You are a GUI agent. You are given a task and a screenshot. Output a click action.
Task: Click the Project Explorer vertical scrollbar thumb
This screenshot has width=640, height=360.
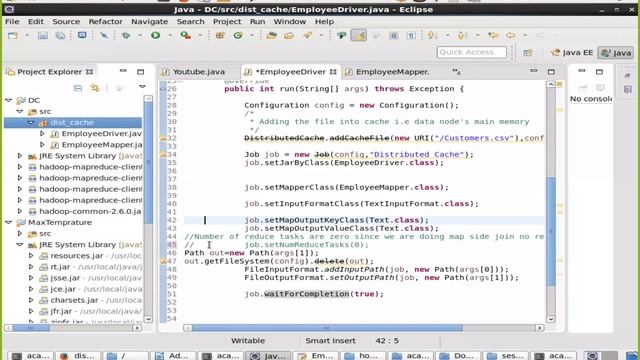pos(148,161)
